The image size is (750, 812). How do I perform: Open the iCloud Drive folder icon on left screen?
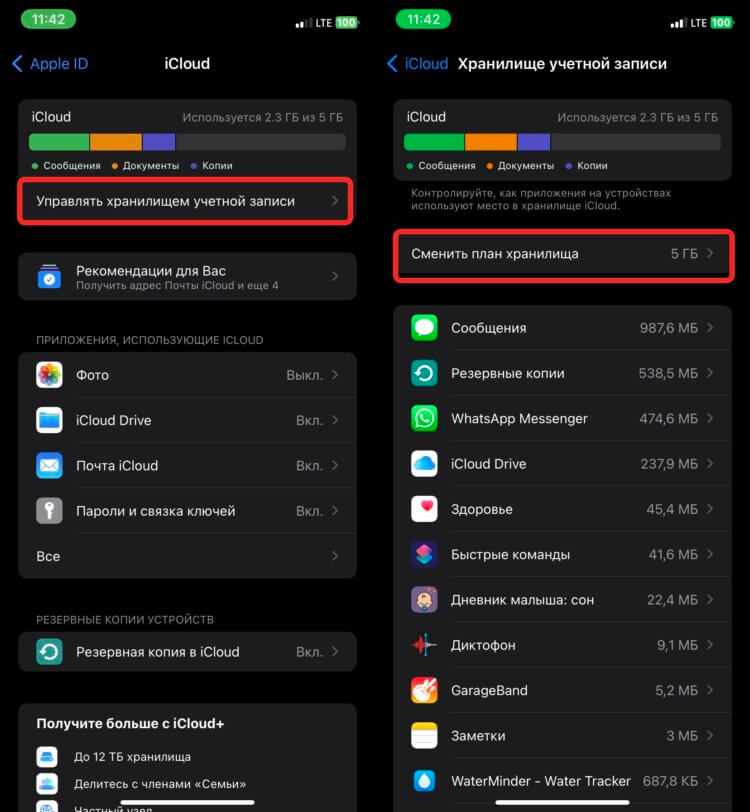point(49,420)
